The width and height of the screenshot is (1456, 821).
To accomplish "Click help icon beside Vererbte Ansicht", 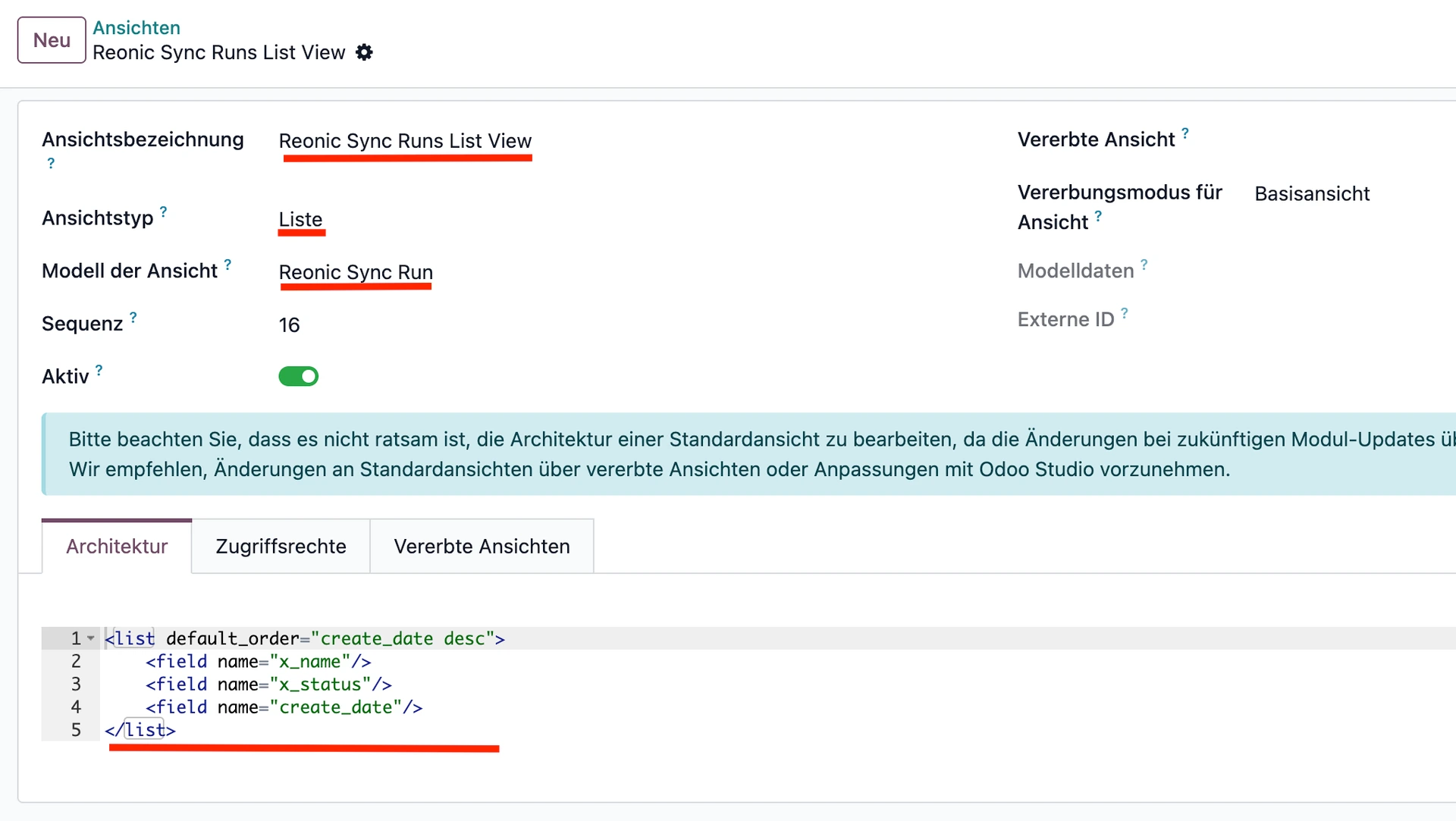I will pos(1185,133).
